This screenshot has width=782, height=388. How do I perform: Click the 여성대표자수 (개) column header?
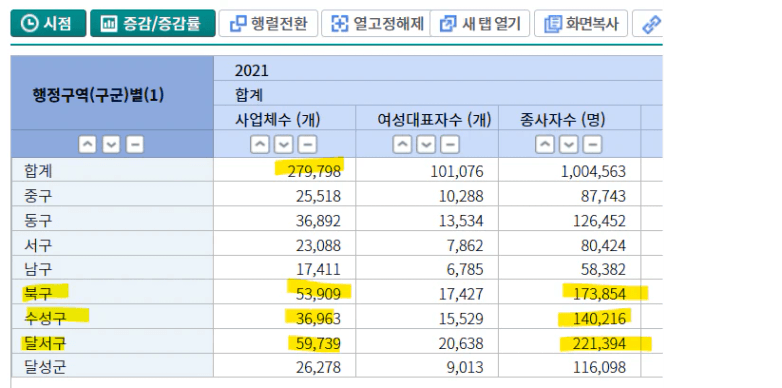[434, 119]
